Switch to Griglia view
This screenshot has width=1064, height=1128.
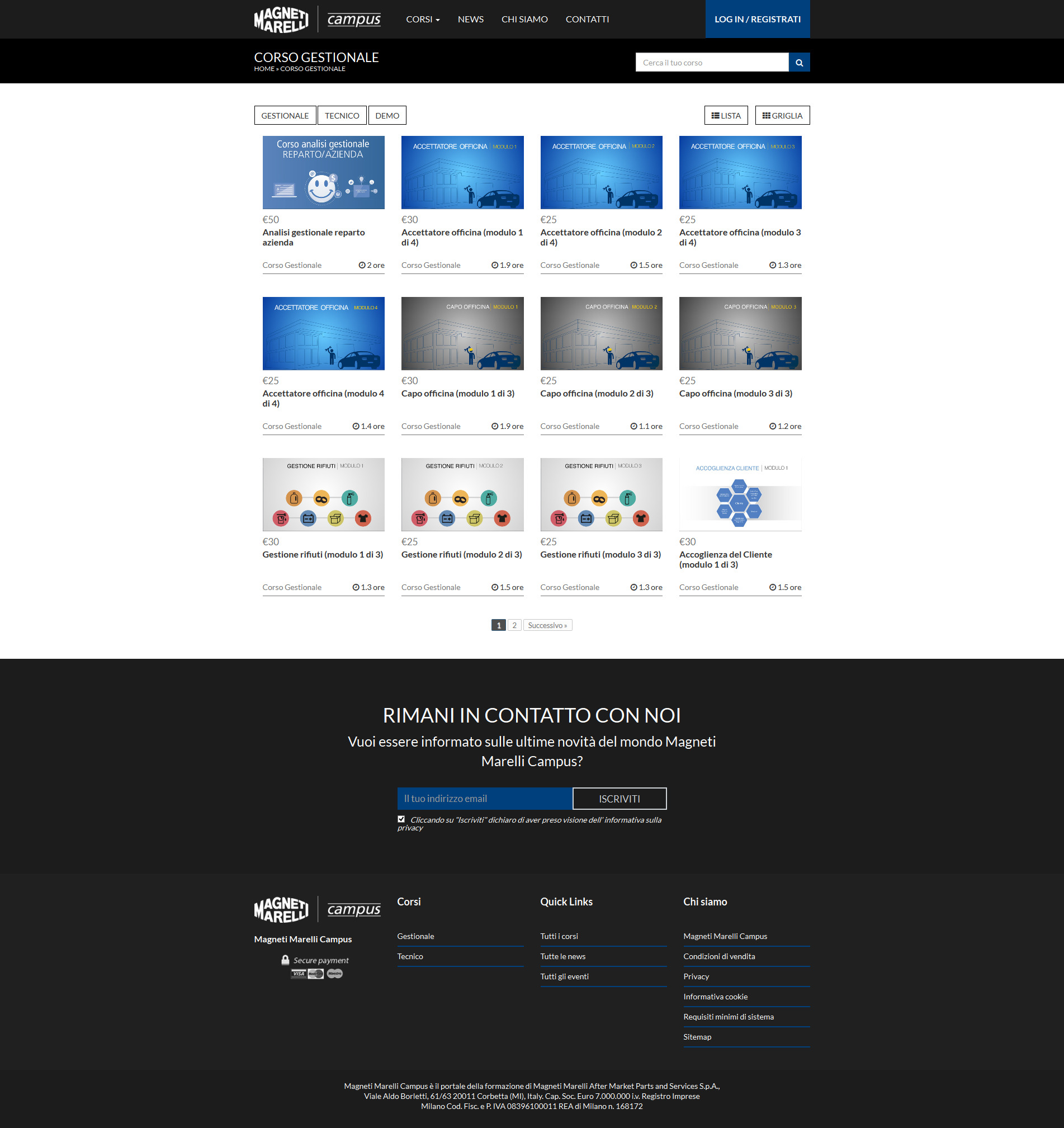pos(782,116)
